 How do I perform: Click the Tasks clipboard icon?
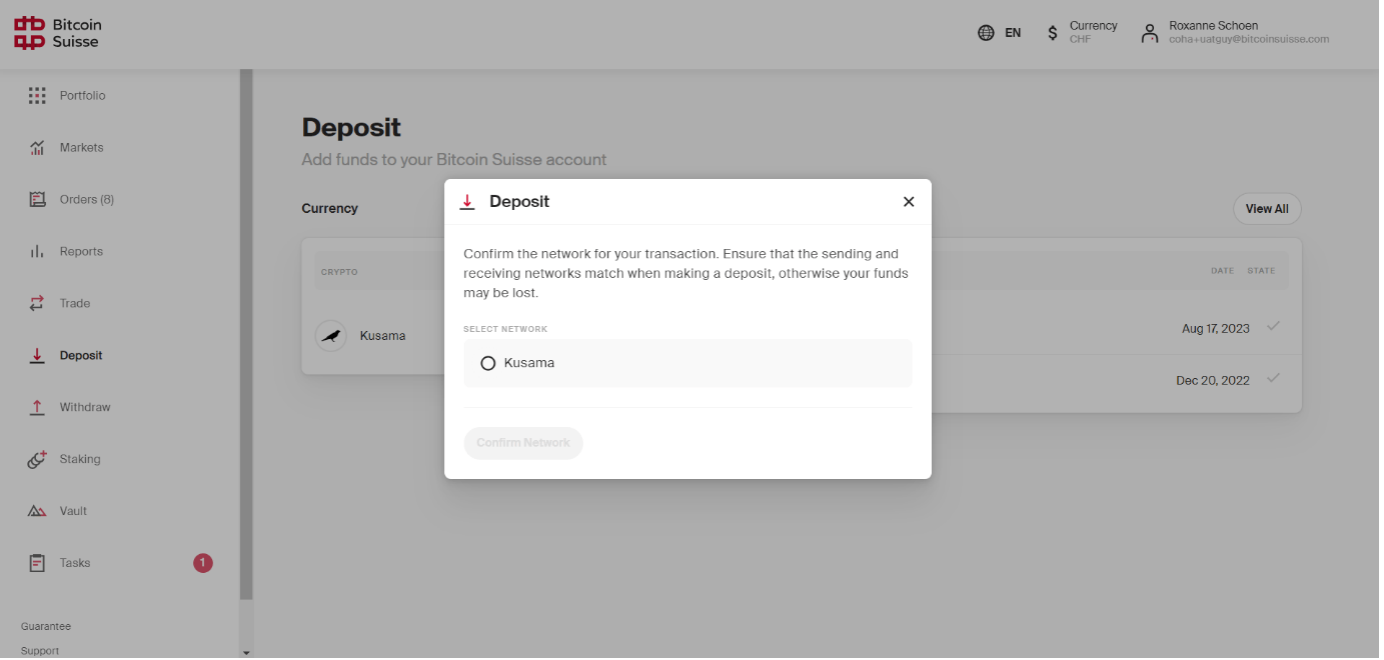pyautogui.click(x=37, y=563)
